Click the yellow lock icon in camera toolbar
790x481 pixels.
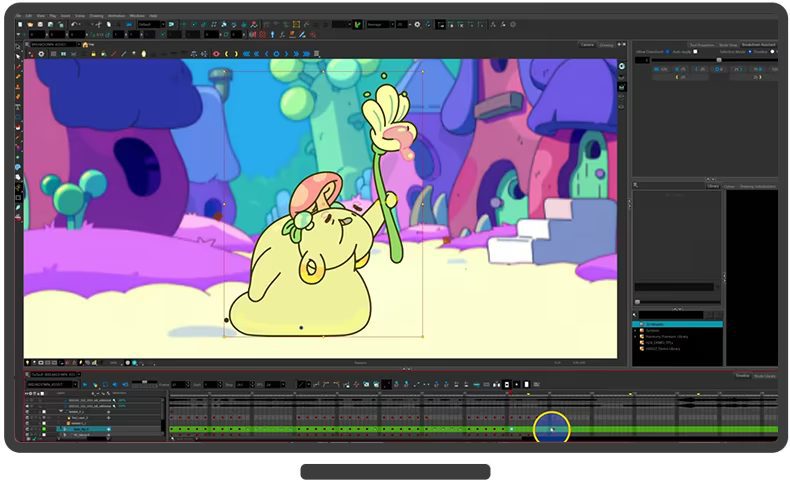tap(93, 53)
